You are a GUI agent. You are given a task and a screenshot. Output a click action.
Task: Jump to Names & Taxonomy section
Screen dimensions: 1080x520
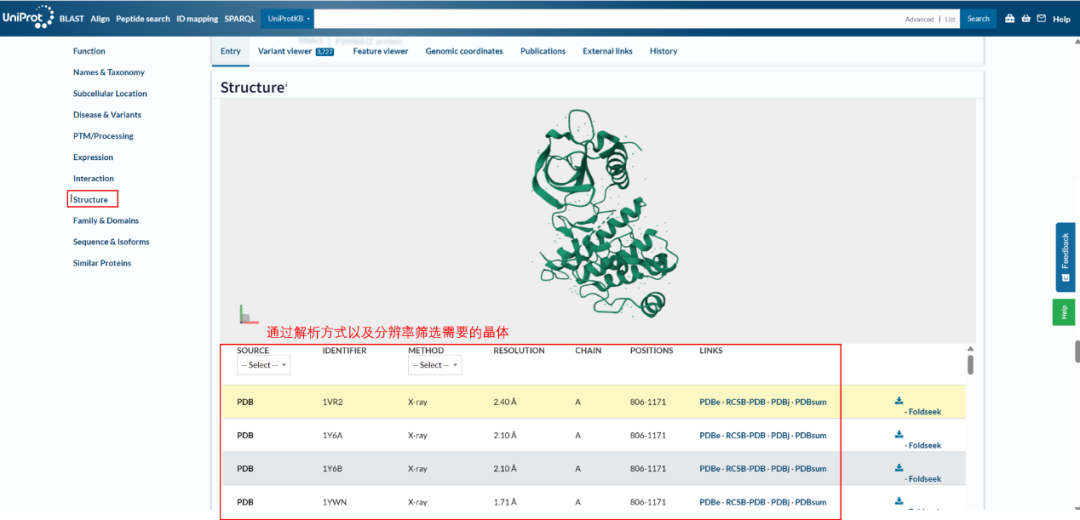click(x=109, y=72)
